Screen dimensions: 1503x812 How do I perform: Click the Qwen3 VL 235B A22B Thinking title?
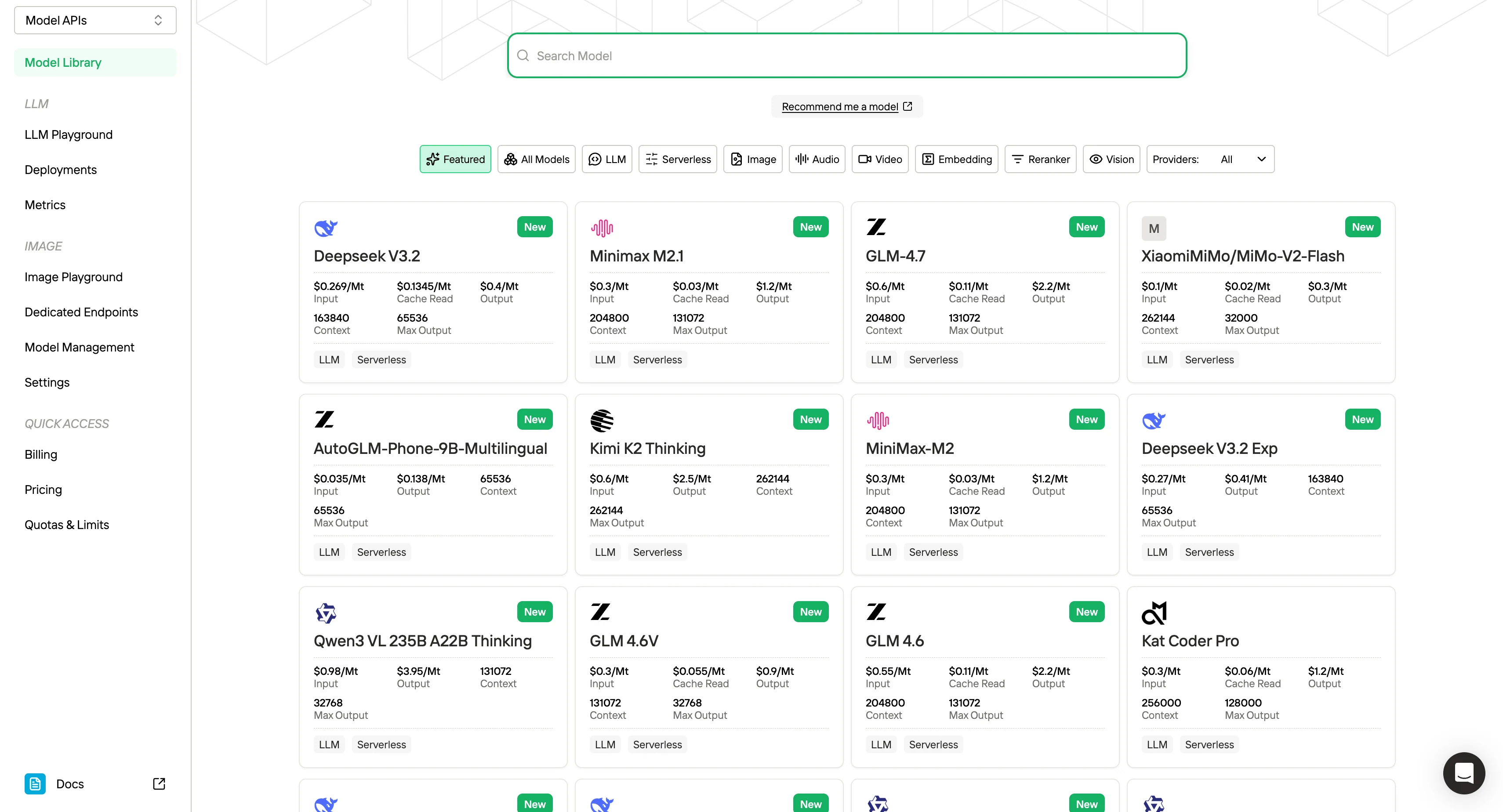coord(422,641)
